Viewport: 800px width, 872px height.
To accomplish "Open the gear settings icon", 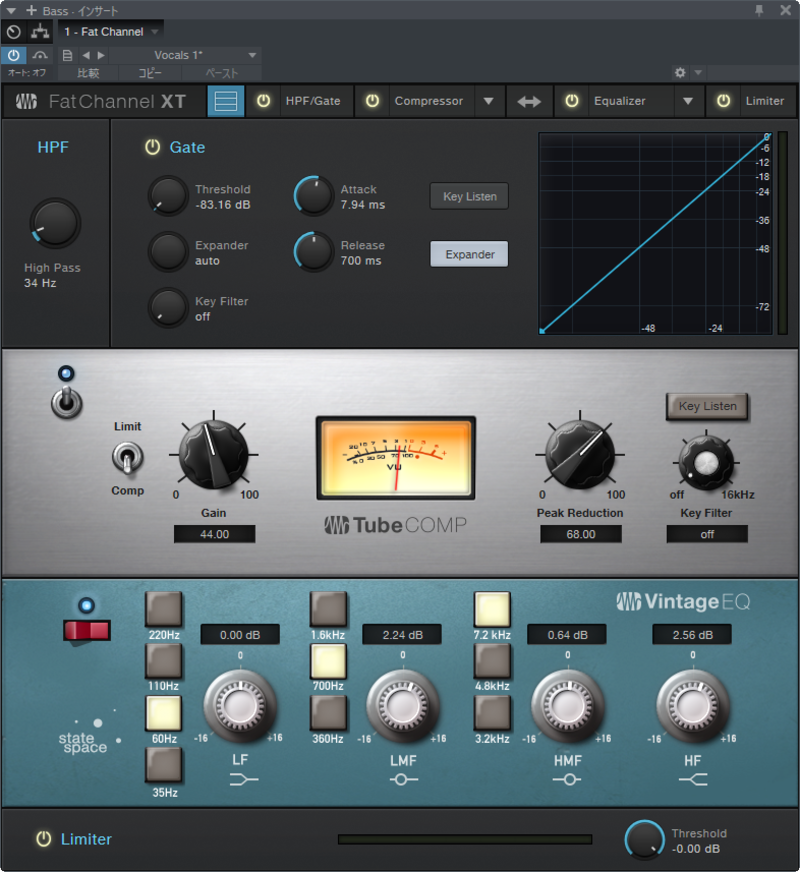I will 679,73.
